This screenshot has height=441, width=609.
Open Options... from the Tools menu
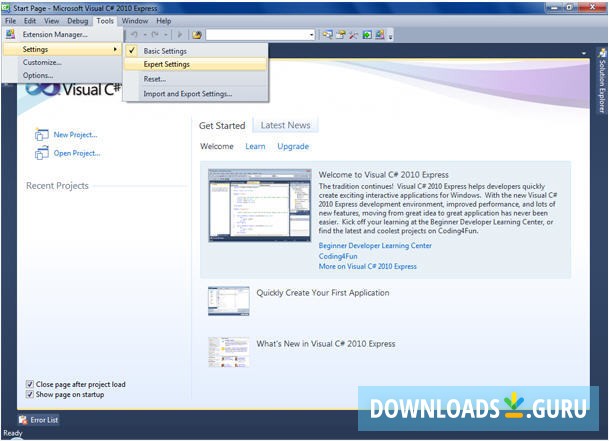pyautogui.click(x=62, y=75)
